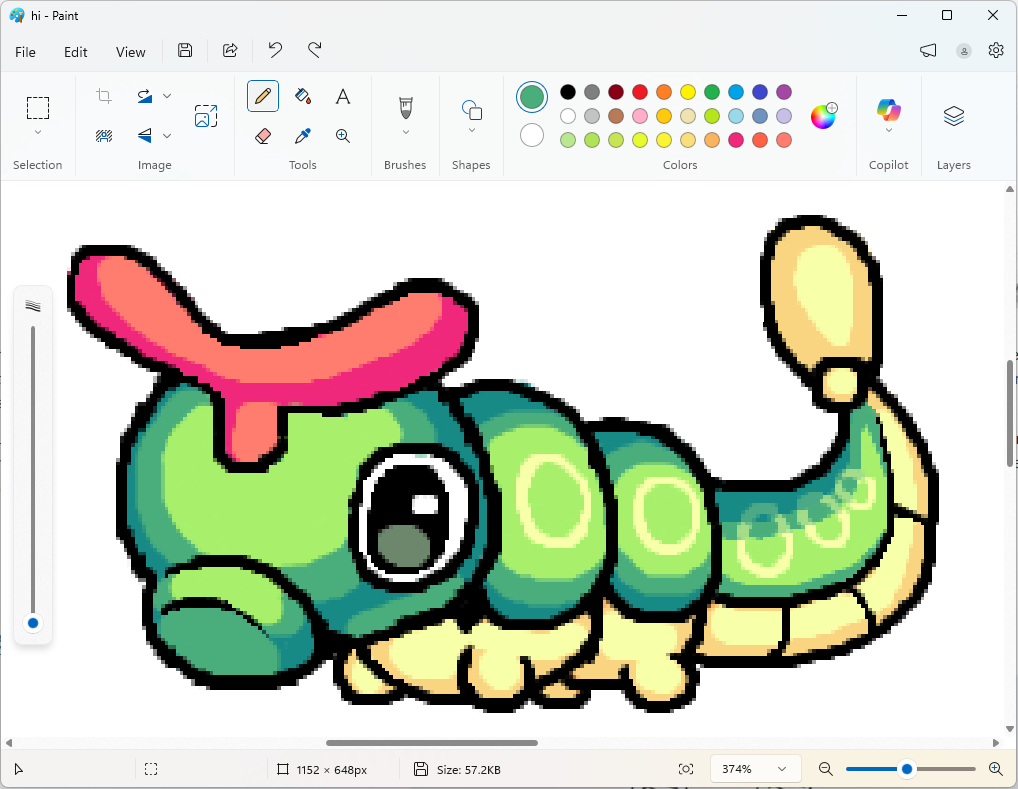Select the Pencil tool
This screenshot has width=1018, height=789.
[263, 96]
